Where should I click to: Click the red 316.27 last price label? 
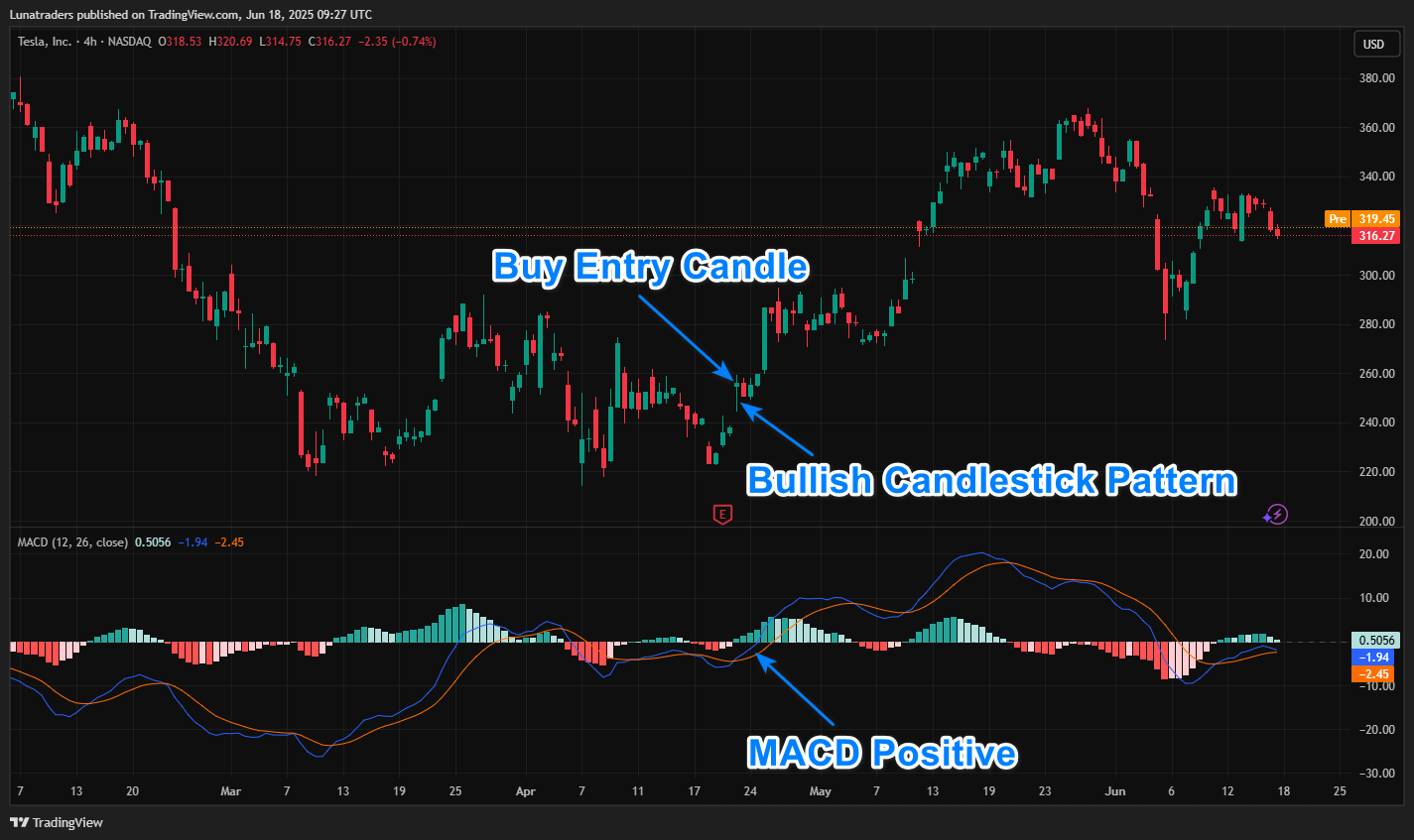click(x=1375, y=236)
